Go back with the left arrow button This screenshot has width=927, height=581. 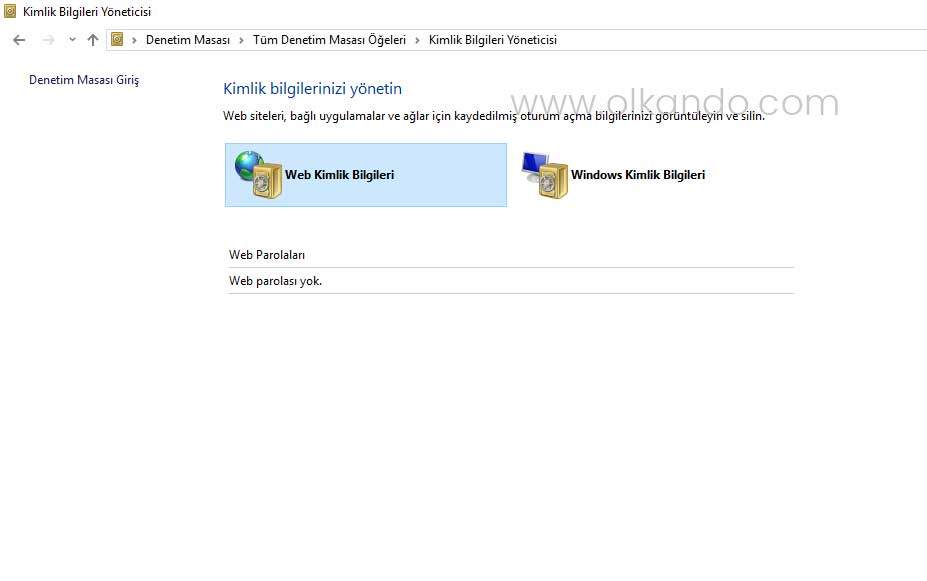[19, 40]
